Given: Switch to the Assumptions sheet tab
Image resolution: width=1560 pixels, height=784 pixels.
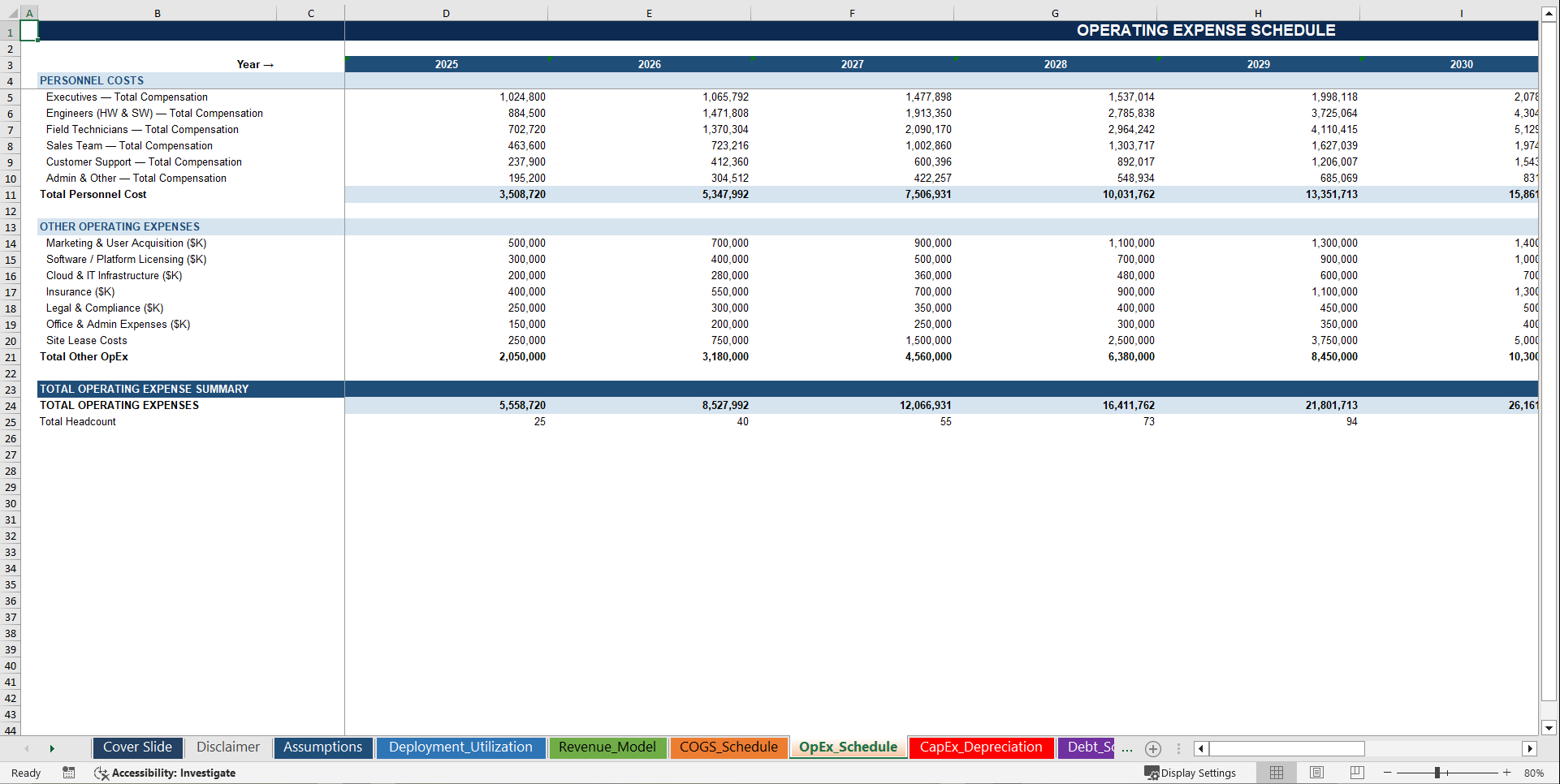Looking at the screenshot, I should [322, 747].
